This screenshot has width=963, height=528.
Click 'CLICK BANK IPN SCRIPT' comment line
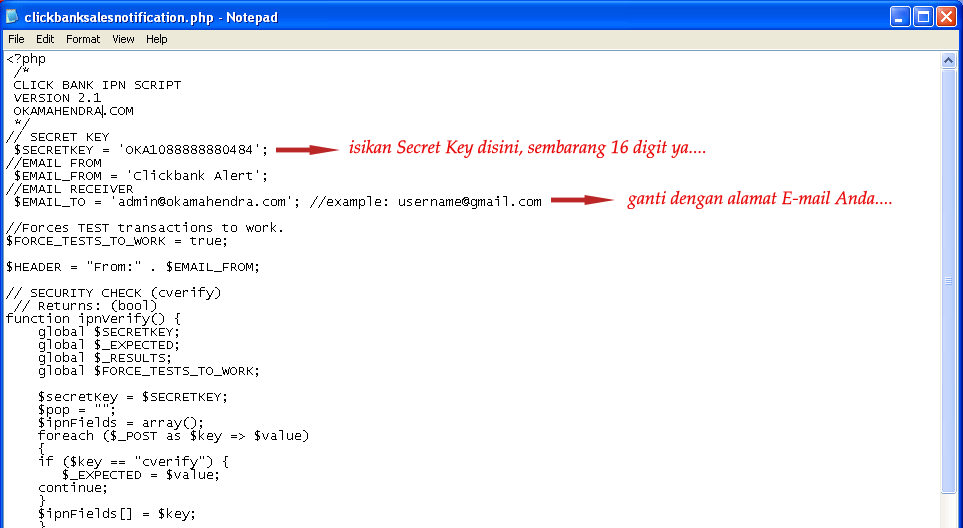tap(97, 85)
